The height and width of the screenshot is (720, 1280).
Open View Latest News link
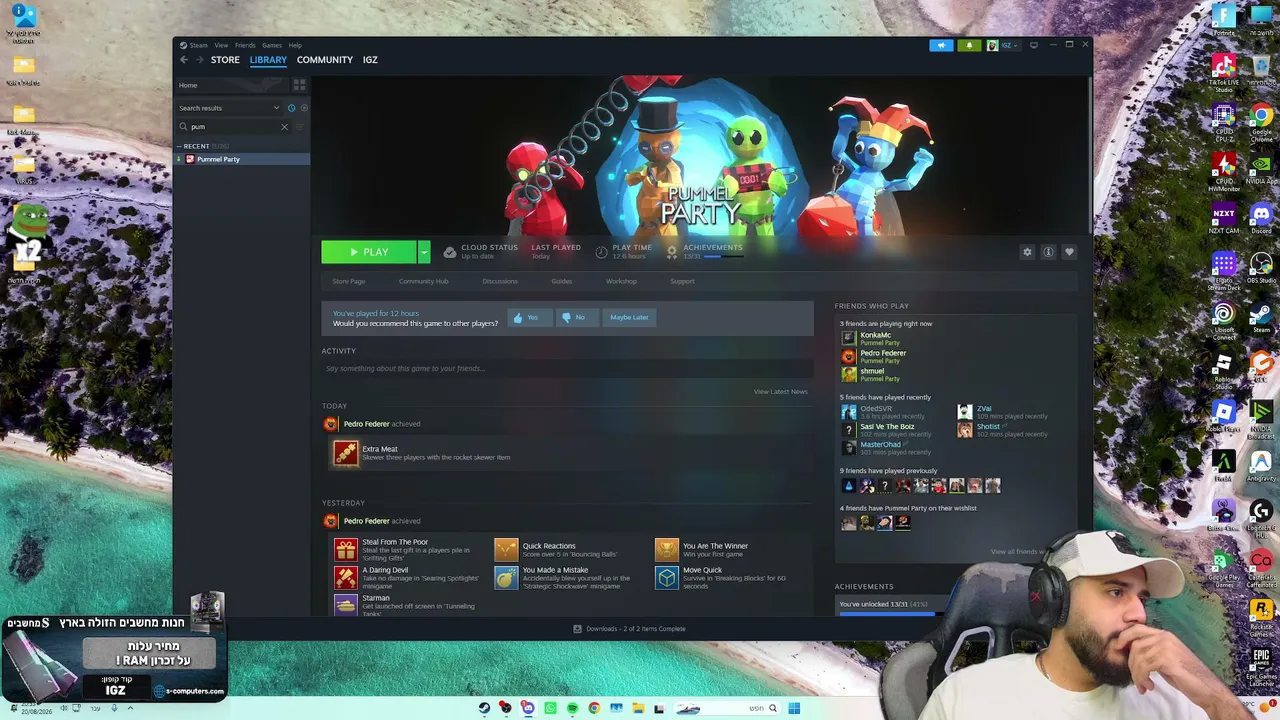(780, 392)
